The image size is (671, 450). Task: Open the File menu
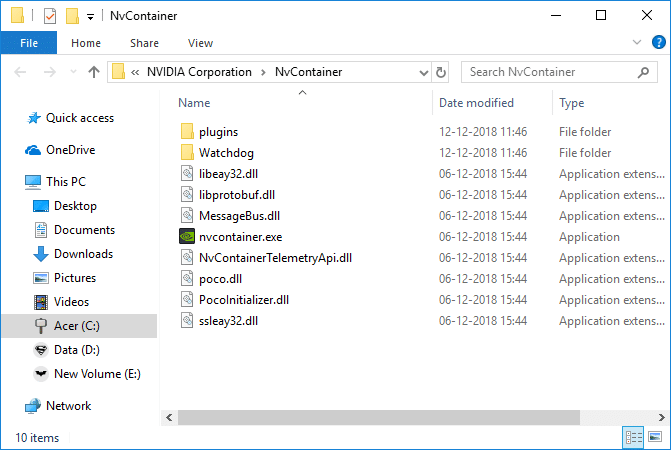click(29, 43)
